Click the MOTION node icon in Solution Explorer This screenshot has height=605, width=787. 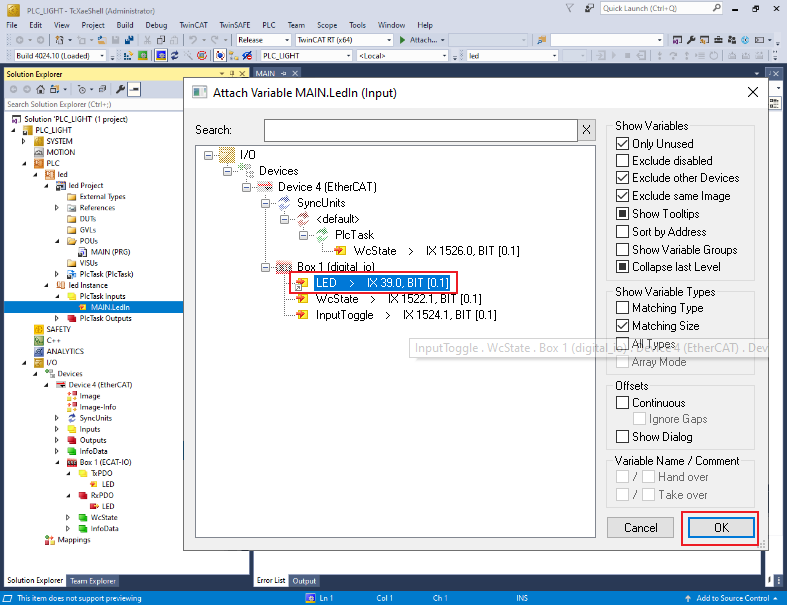click(38, 152)
